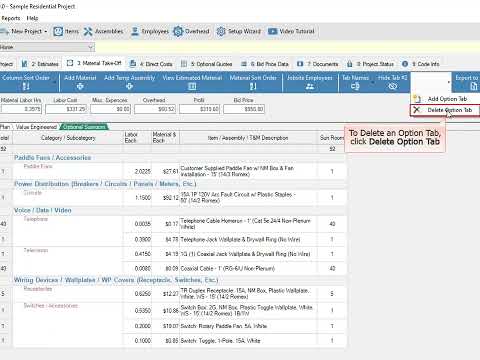Select the 3: Material Take-Off tab
Image resolution: width=480 pixels, height=360 pixels.
[x=94, y=63]
